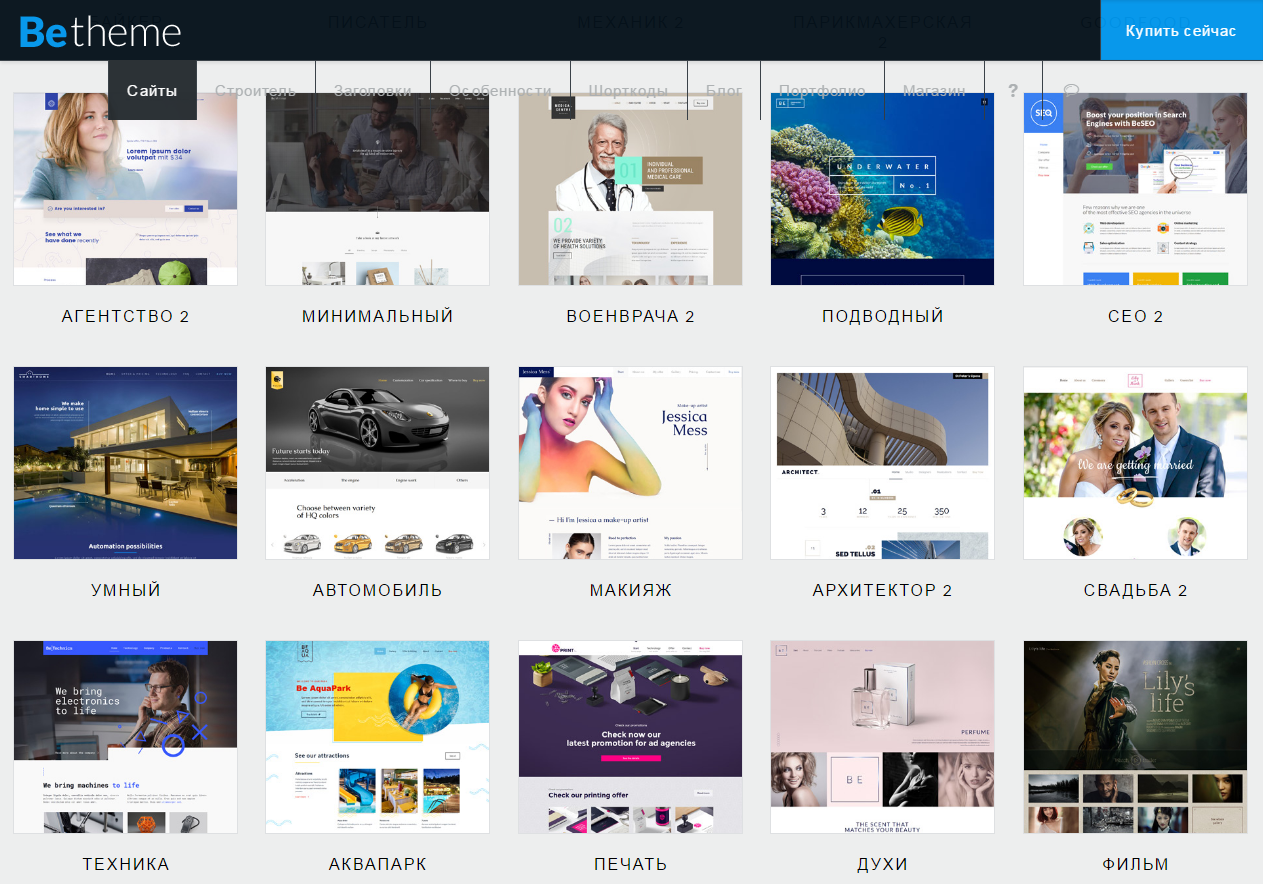Open the ПЕЧАТЬ caption link
Screen dimensions: 1263x884
(x=630, y=864)
